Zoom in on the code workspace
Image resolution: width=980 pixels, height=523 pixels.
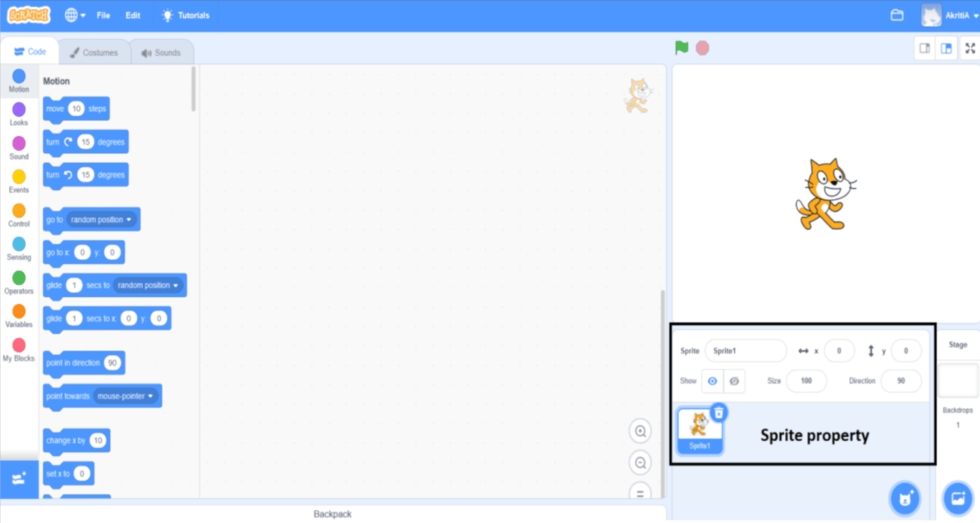tap(640, 431)
